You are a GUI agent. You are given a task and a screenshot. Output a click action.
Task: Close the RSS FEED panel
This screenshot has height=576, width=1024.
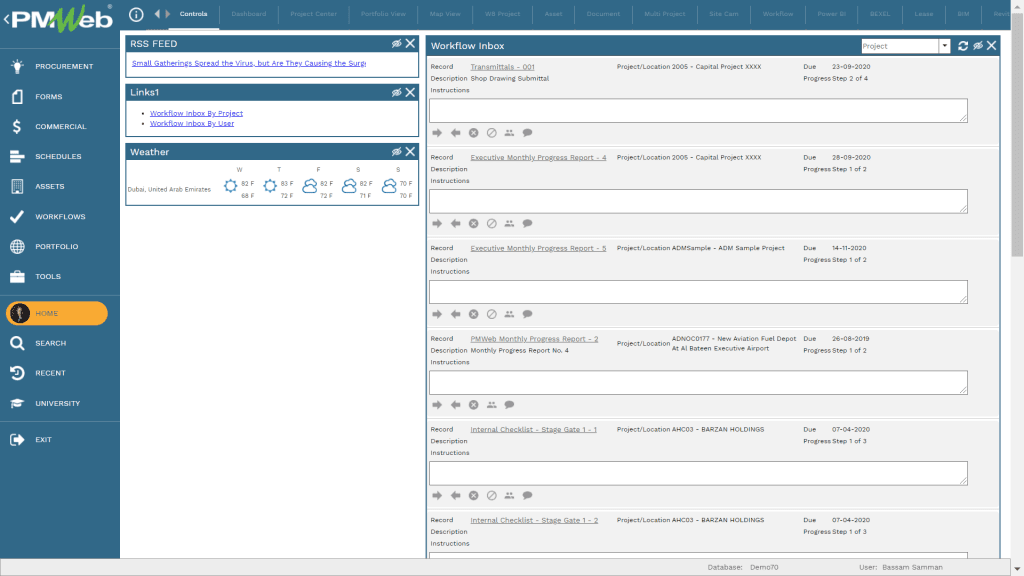[410, 43]
